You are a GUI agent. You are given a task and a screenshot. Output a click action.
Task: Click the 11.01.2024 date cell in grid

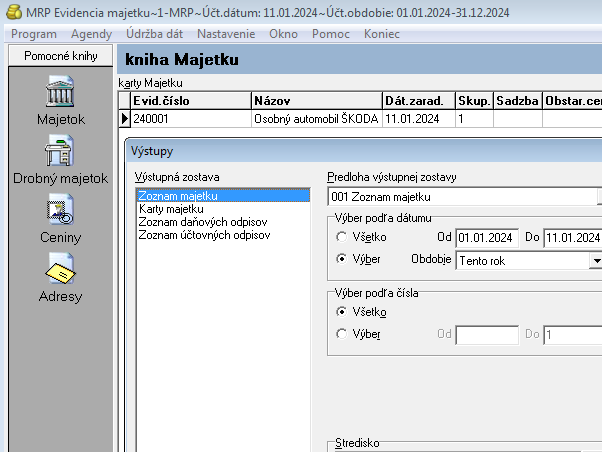click(x=419, y=119)
